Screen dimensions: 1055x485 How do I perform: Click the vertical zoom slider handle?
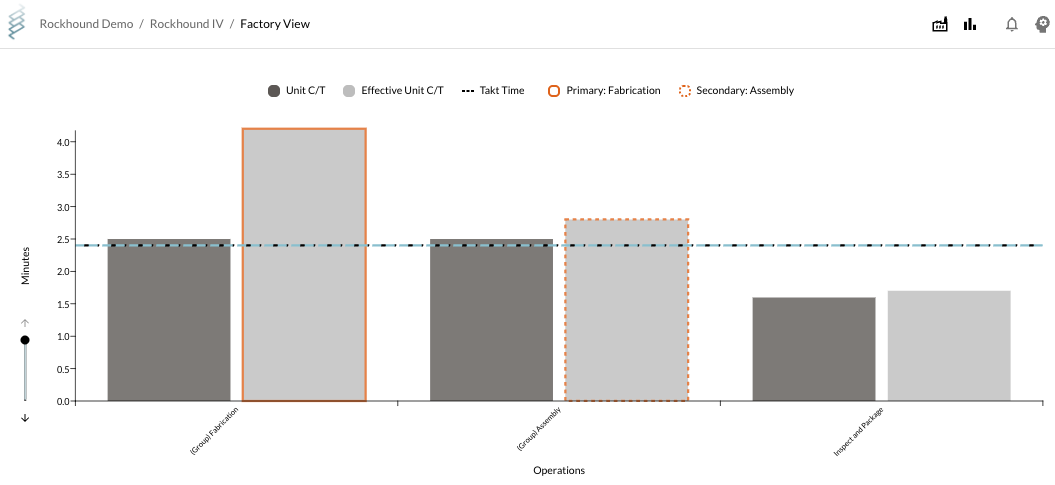click(25, 340)
